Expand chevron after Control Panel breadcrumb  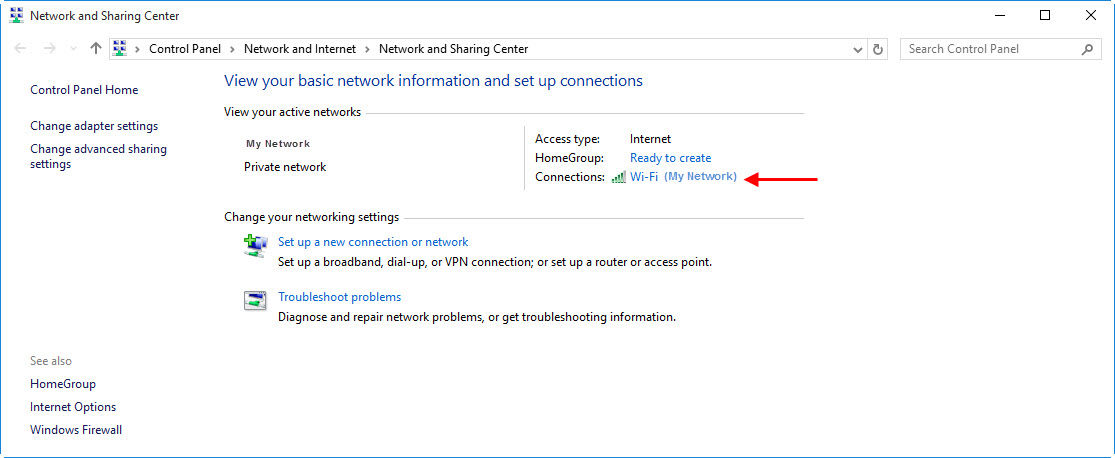point(233,49)
